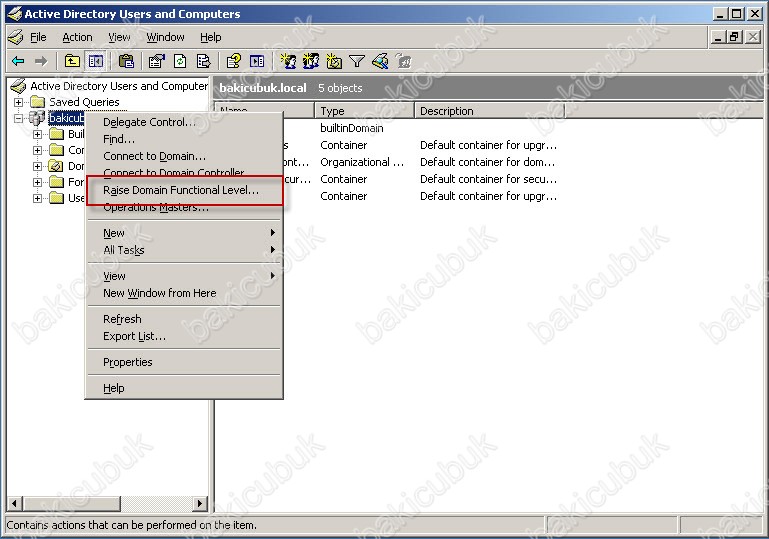
Task: Expand the Buil tree node
Action: pos(37,134)
